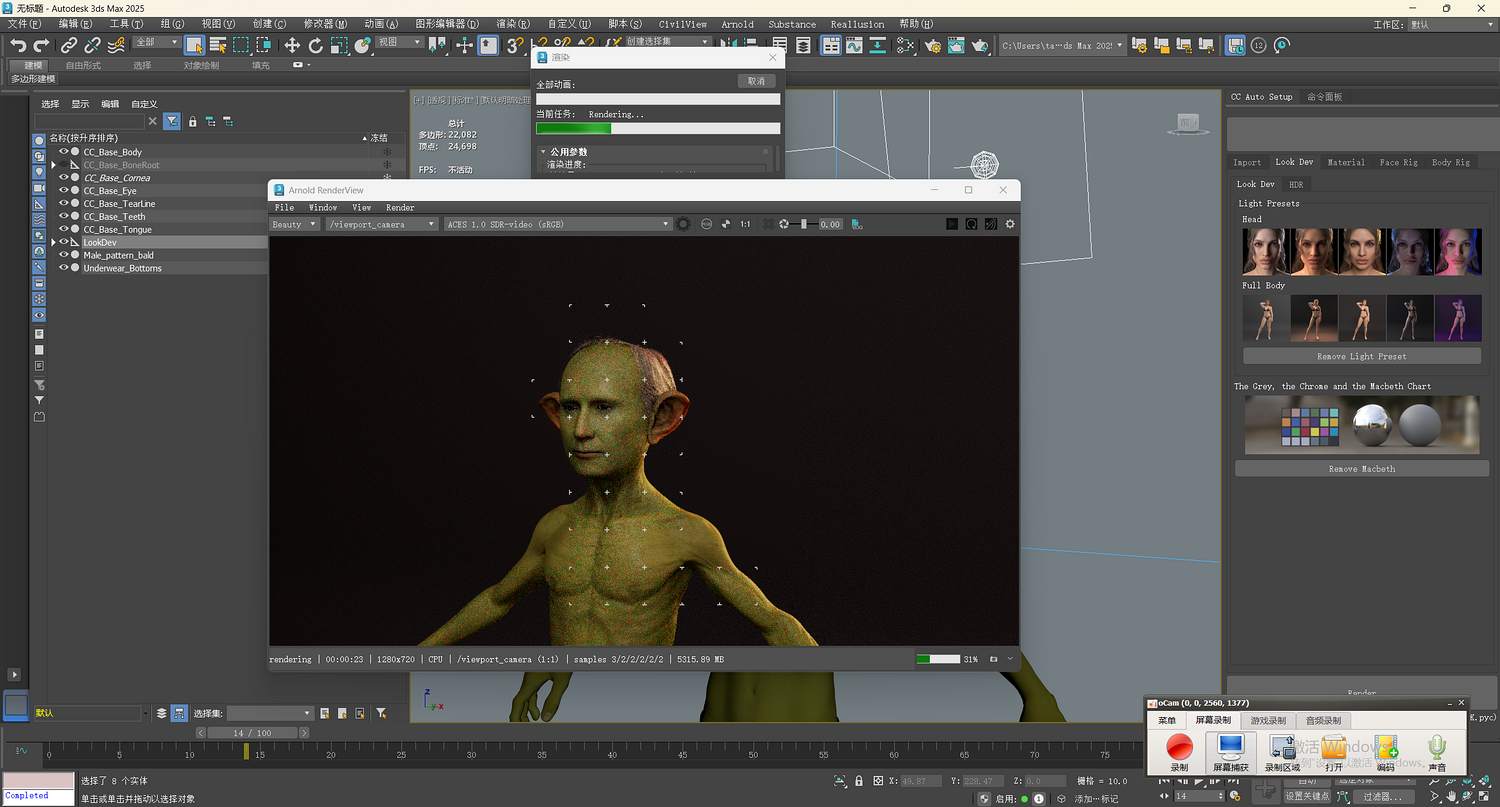Image resolution: width=1500 pixels, height=807 pixels.
Task: Hide the CC_Base_TearLine object
Action: [x=64, y=203]
